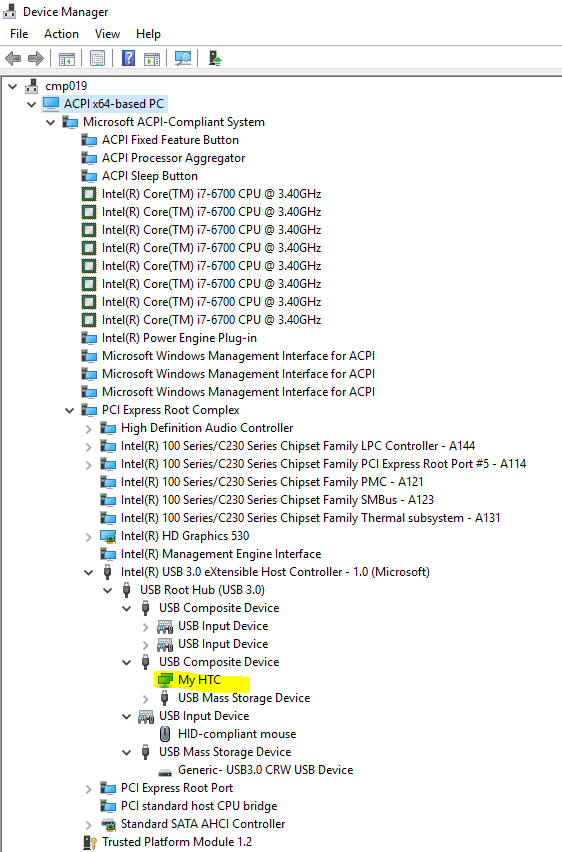Screen dimensions: 562x852
Task: Expand High Definition Audio Controller node
Action: click(x=89, y=429)
